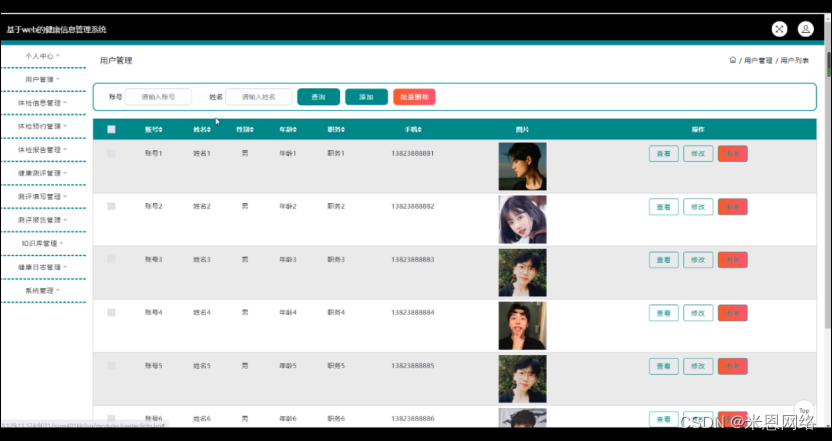This screenshot has width=832, height=441.
Task: Open photo thumbnail of 账号2
Action: pos(522,220)
